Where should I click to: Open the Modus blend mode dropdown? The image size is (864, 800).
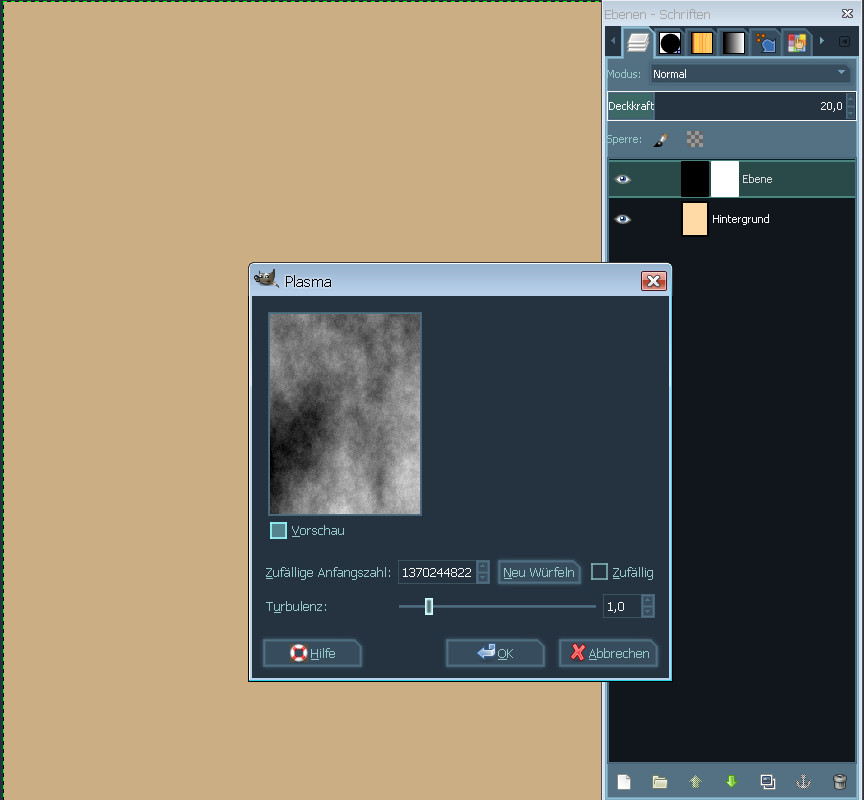(749, 74)
